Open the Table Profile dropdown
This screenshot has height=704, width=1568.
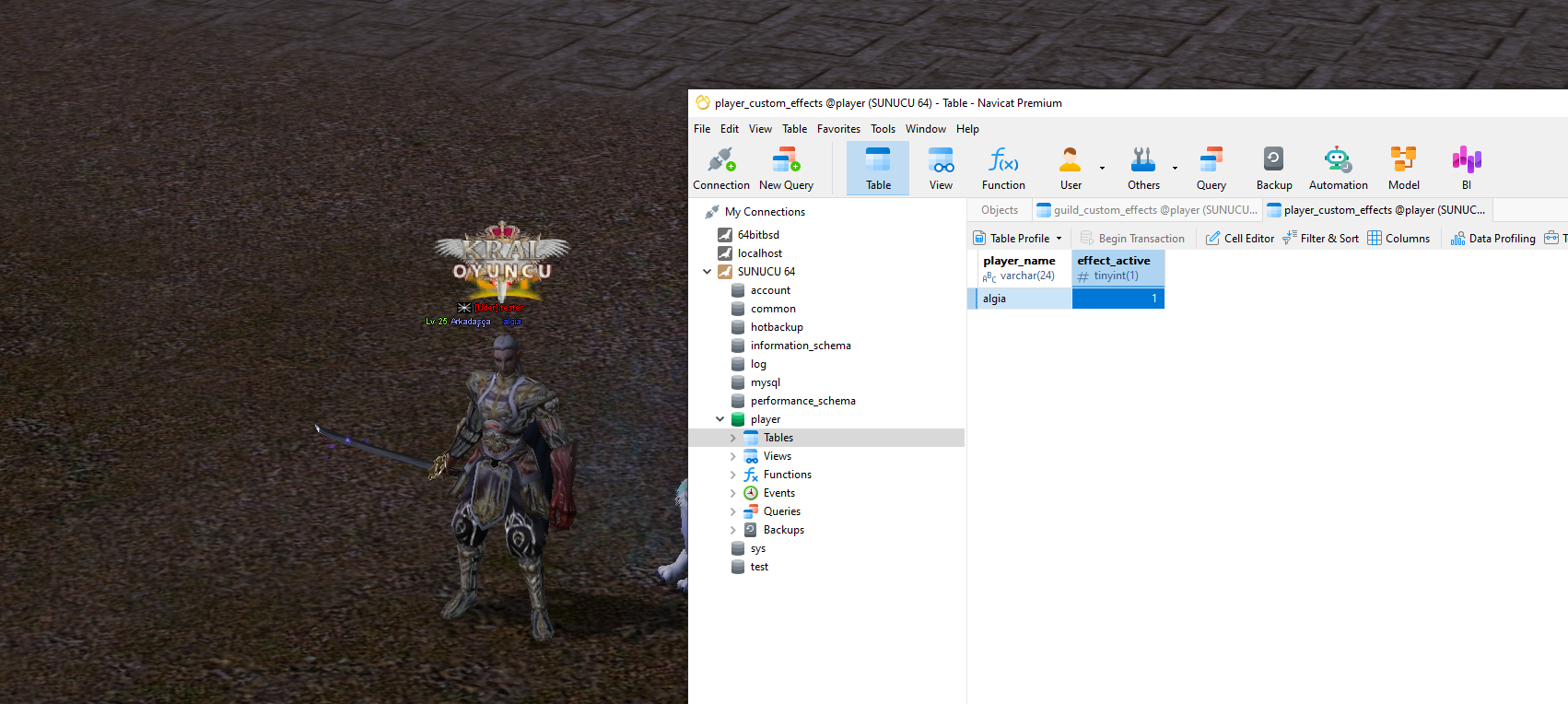[x=1019, y=239]
